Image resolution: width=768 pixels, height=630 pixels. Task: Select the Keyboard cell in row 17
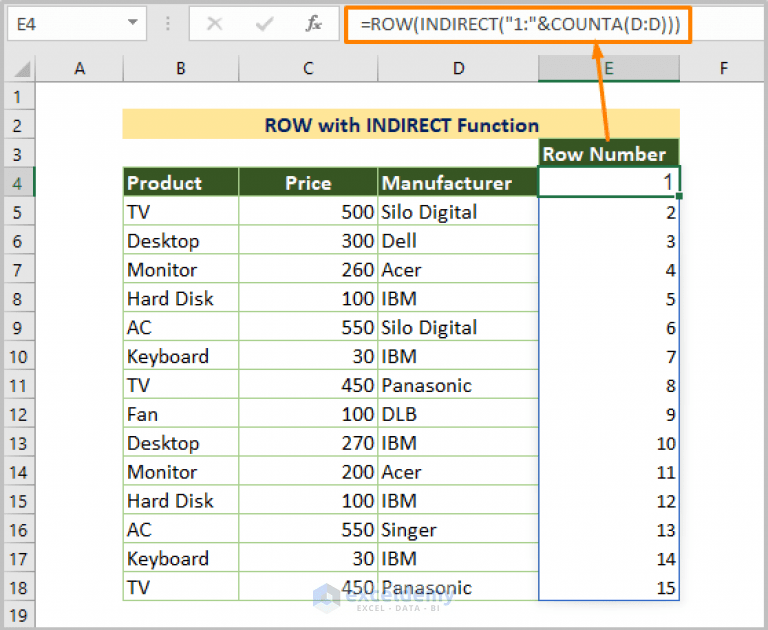pyautogui.click(x=181, y=559)
